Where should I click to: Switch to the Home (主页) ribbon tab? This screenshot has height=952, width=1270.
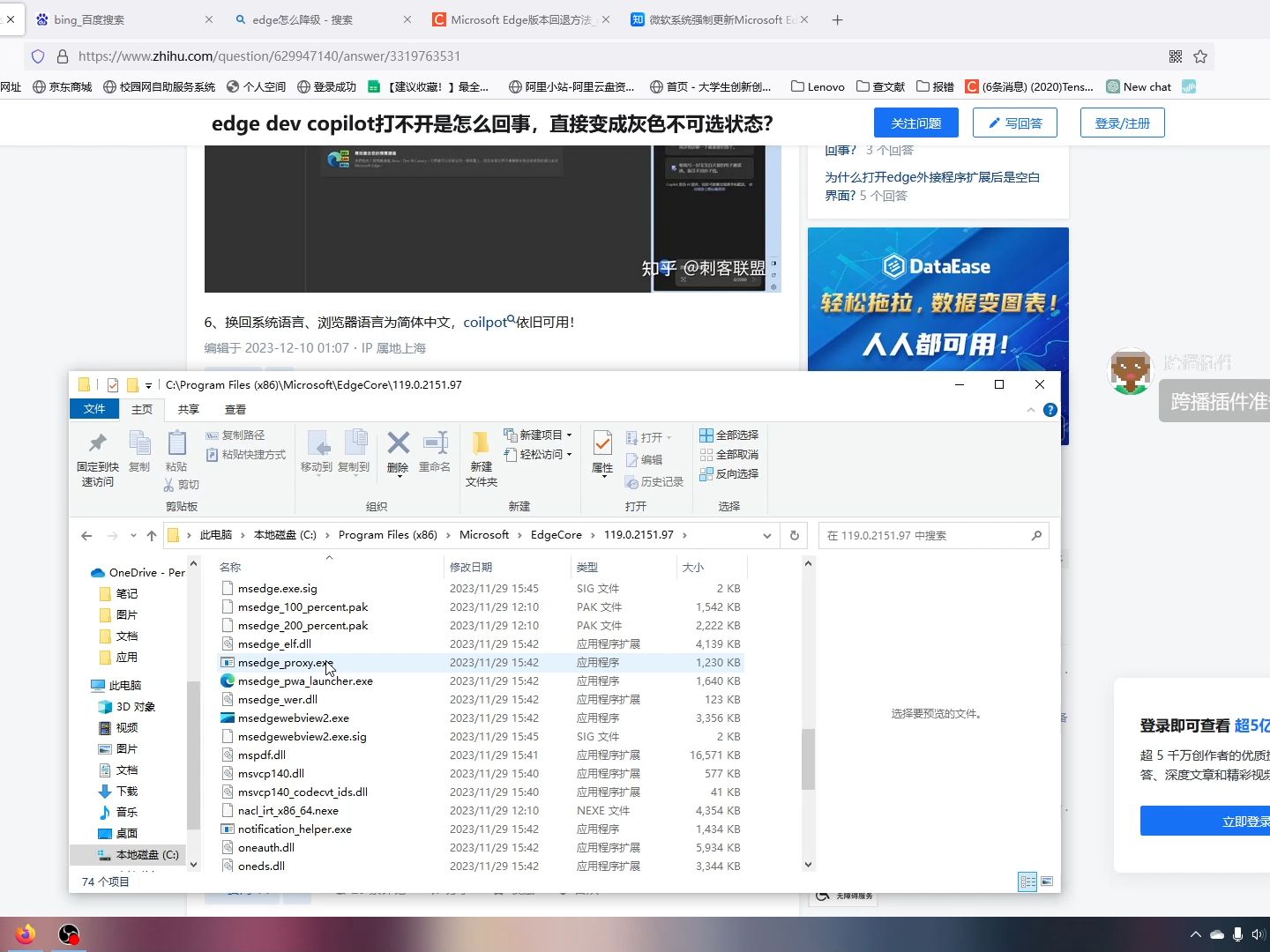[x=142, y=409]
